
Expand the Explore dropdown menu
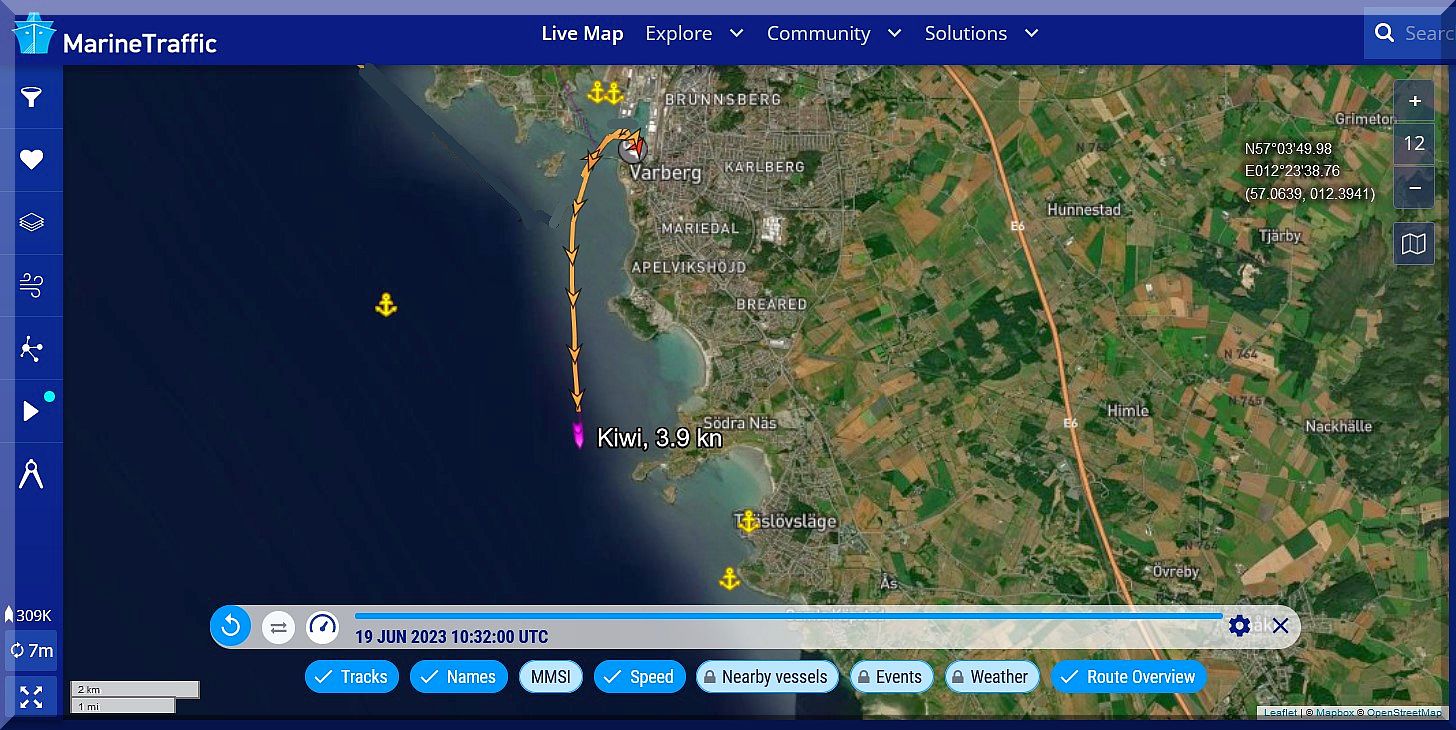click(x=694, y=33)
